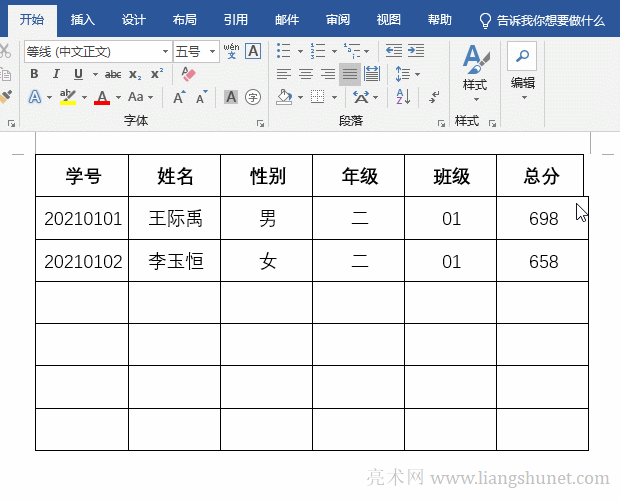The image size is (620, 500).
Task: Align text right
Action: click(x=328, y=74)
